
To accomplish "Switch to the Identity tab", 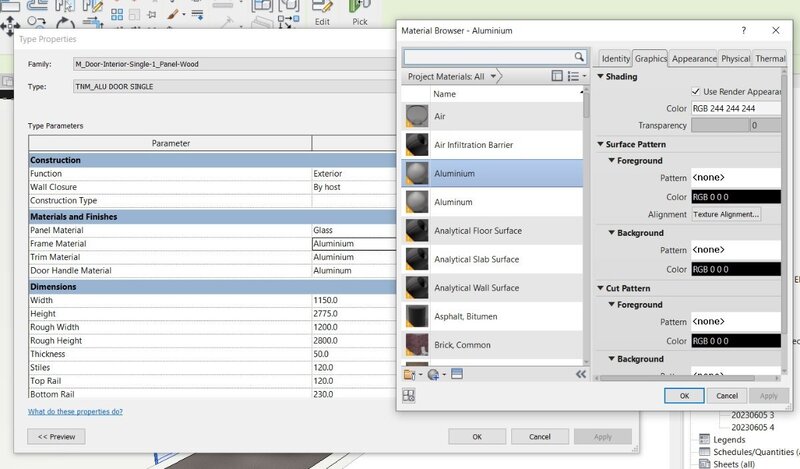I will pyautogui.click(x=615, y=59).
